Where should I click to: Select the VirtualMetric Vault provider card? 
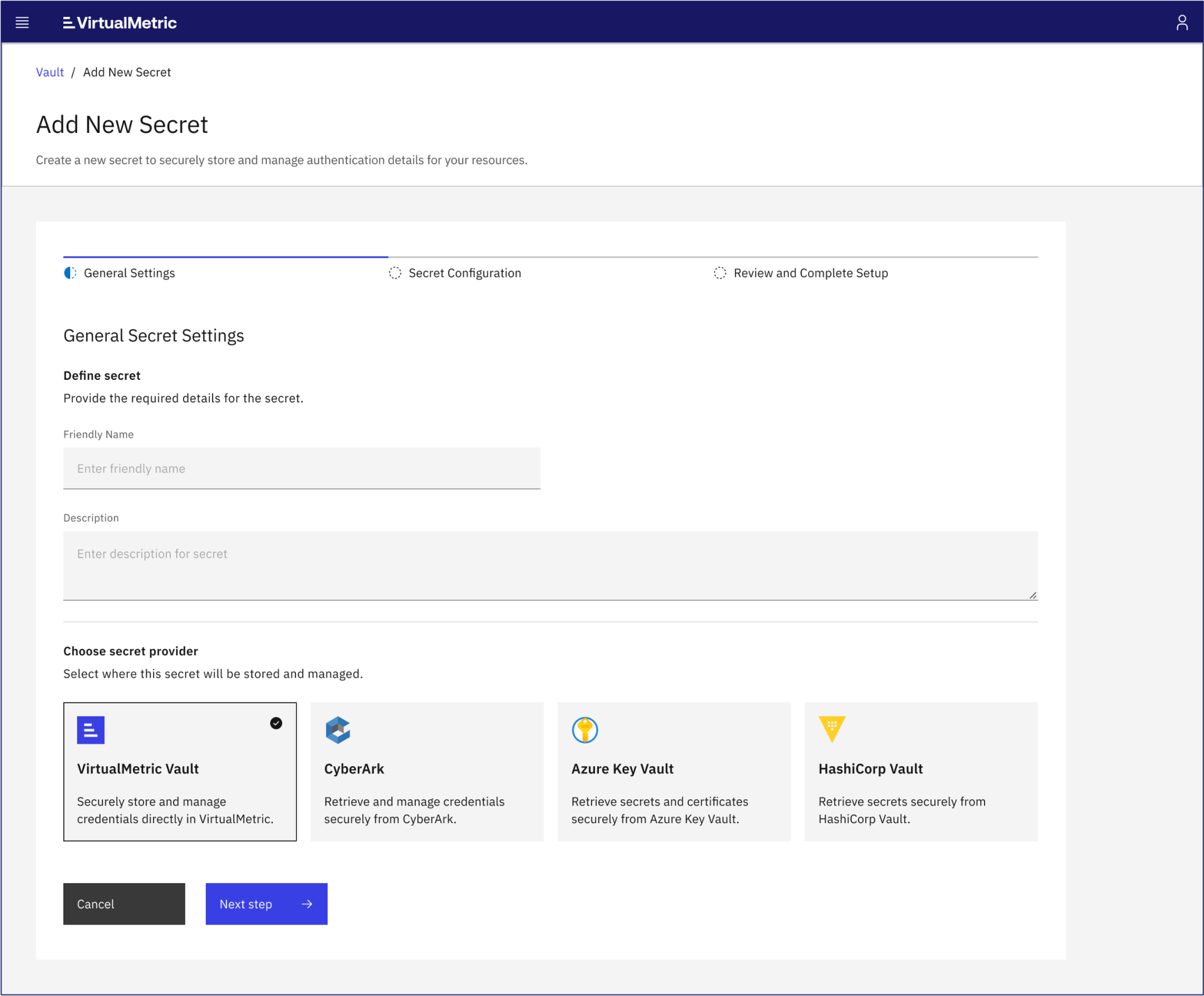pyautogui.click(x=180, y=771)
